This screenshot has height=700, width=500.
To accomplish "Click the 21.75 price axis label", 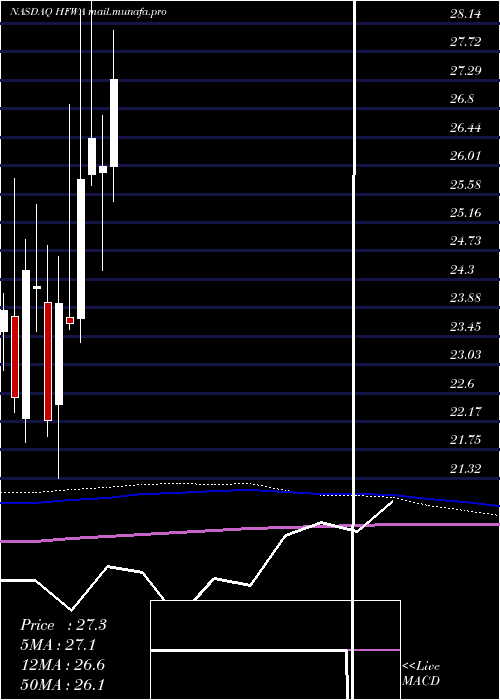I will 466,440.
